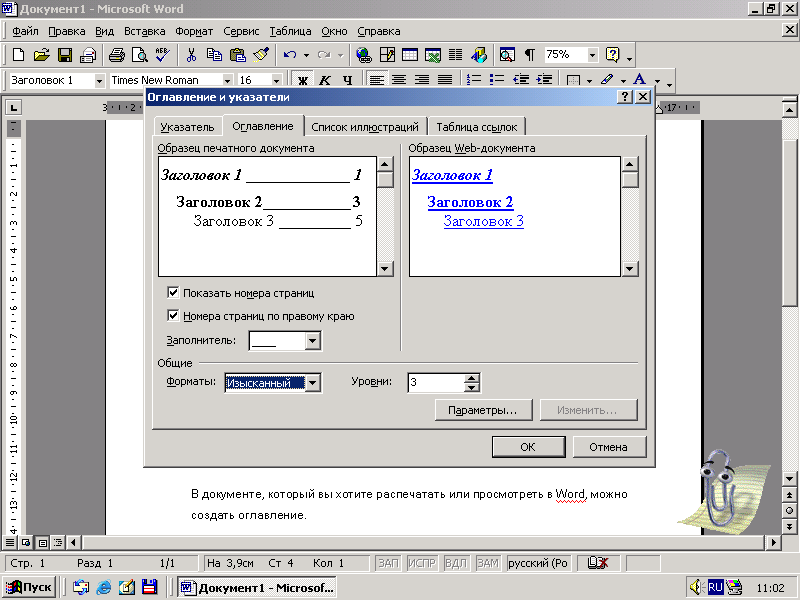Apply font color with letter A
The image size is (800, 600).
pos(639,80)
